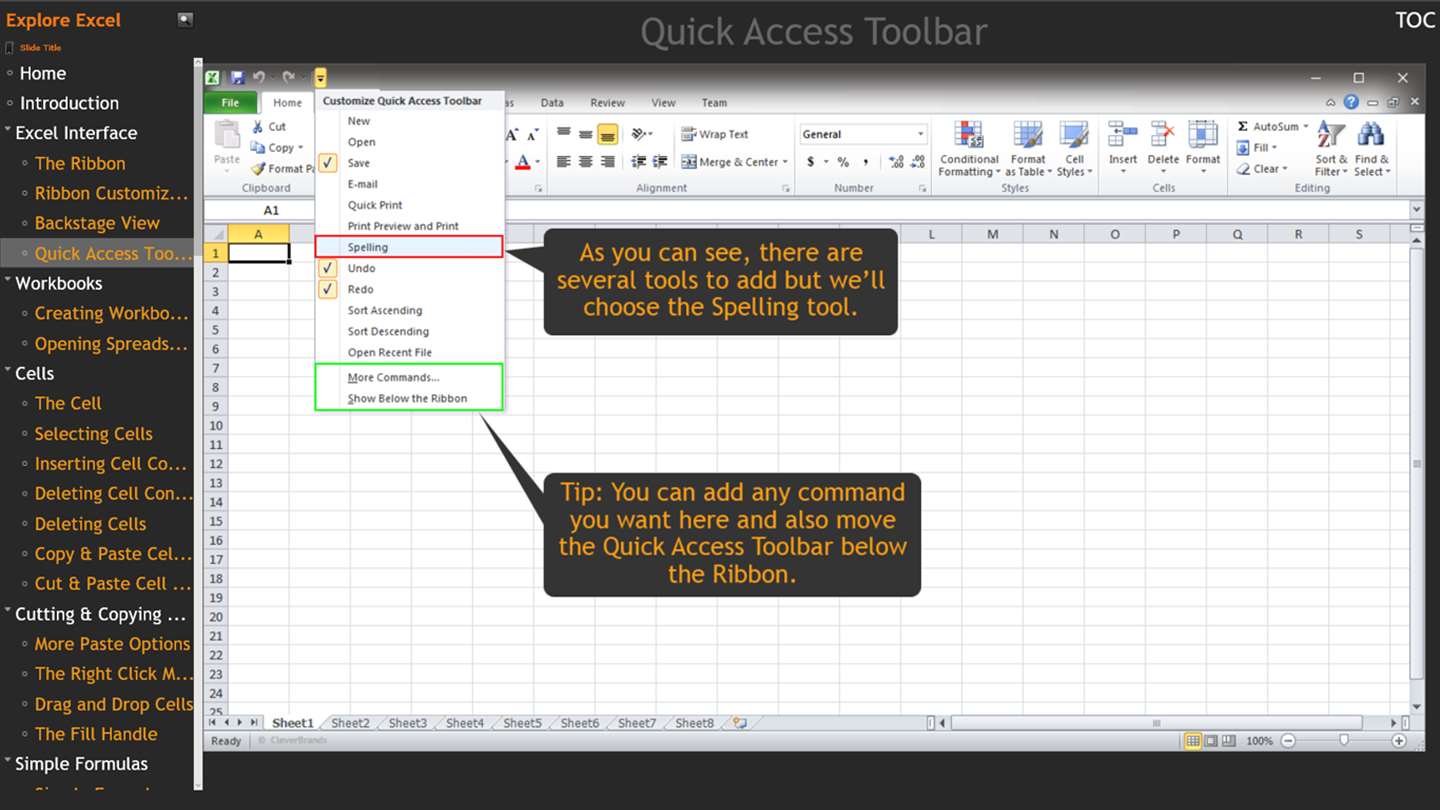
Task: Open Backstage View in sidebar
Action: tap(97, 223)
